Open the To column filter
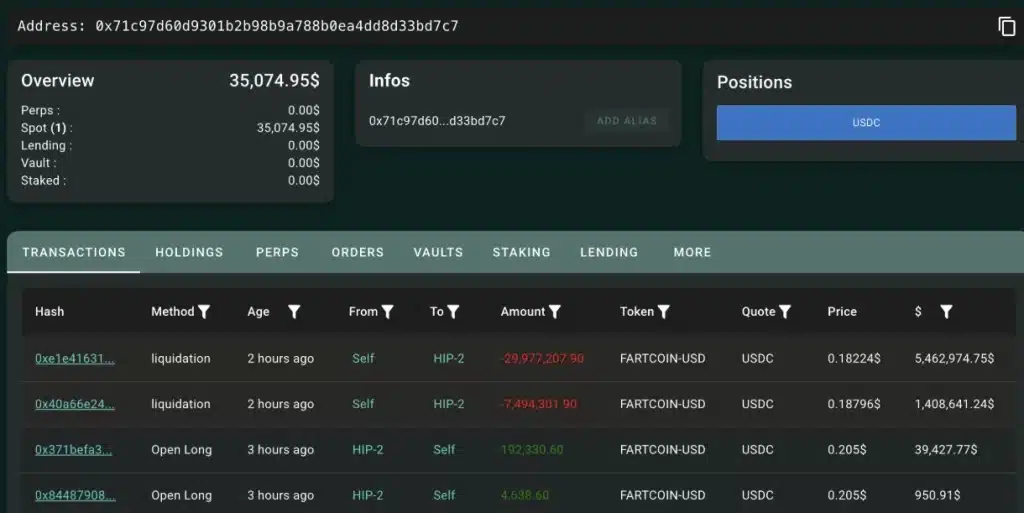 coord(453,312)
